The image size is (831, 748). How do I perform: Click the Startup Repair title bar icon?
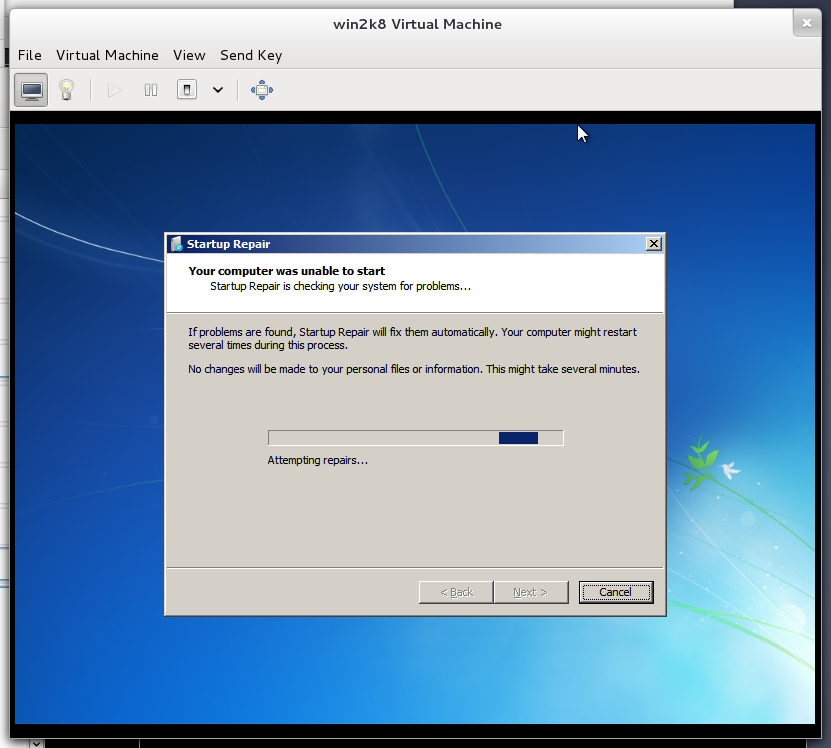point(176,244)
